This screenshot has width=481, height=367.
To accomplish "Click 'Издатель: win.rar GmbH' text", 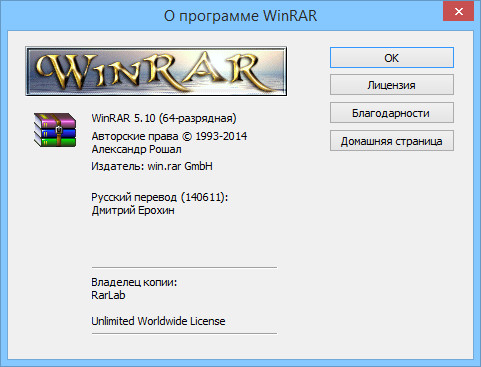I will click(x=152, y=166).
